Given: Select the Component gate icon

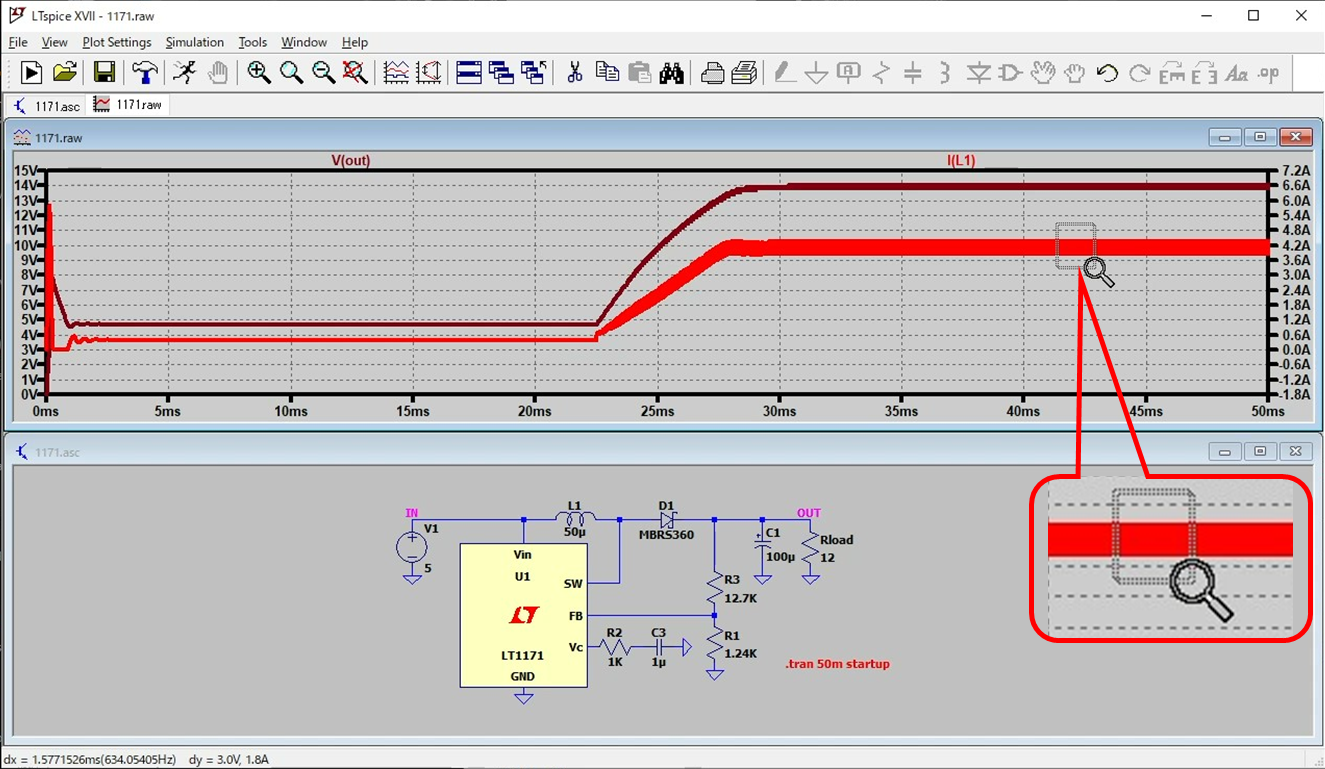Looking at the screenshot, I should click(x=1010, y=72).
